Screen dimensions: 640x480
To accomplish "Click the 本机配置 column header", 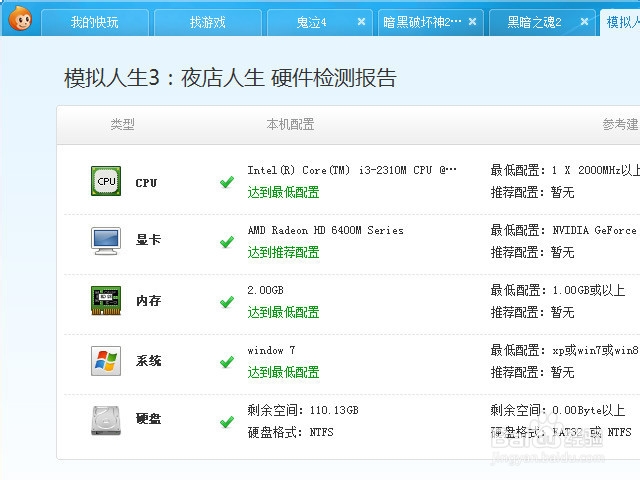I will pos(290,124).
